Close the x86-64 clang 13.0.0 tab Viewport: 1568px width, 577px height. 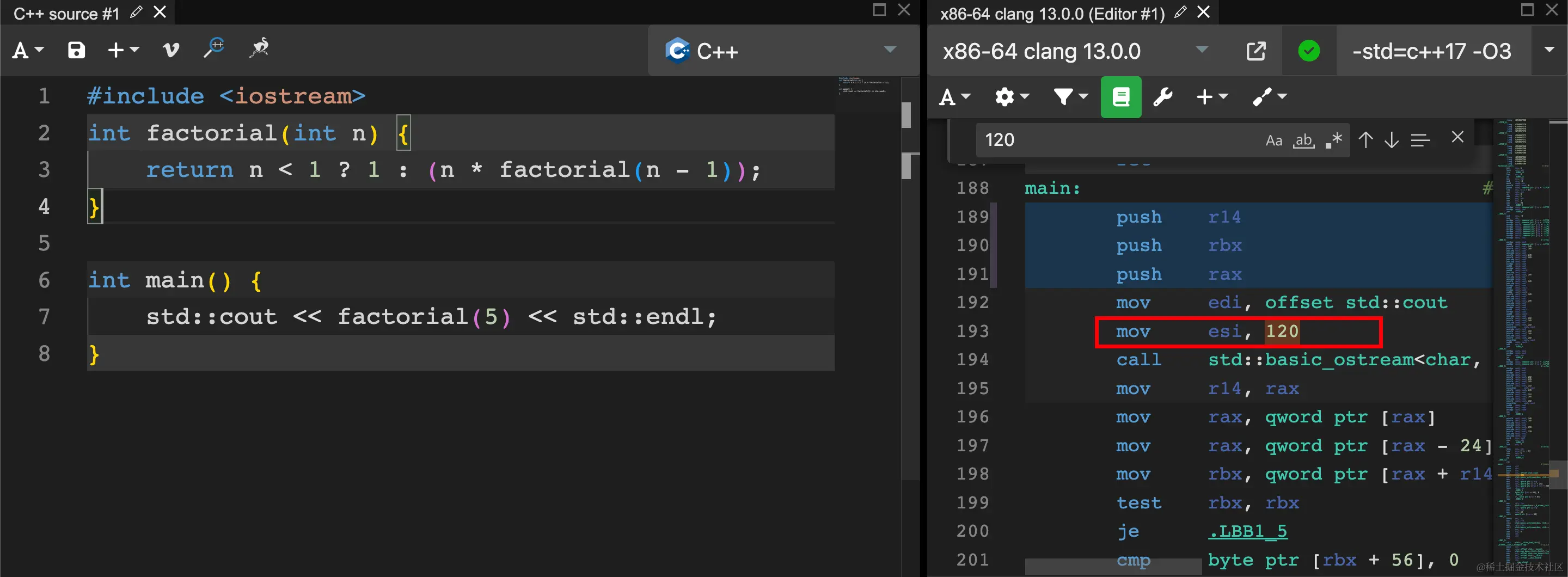1203,12
